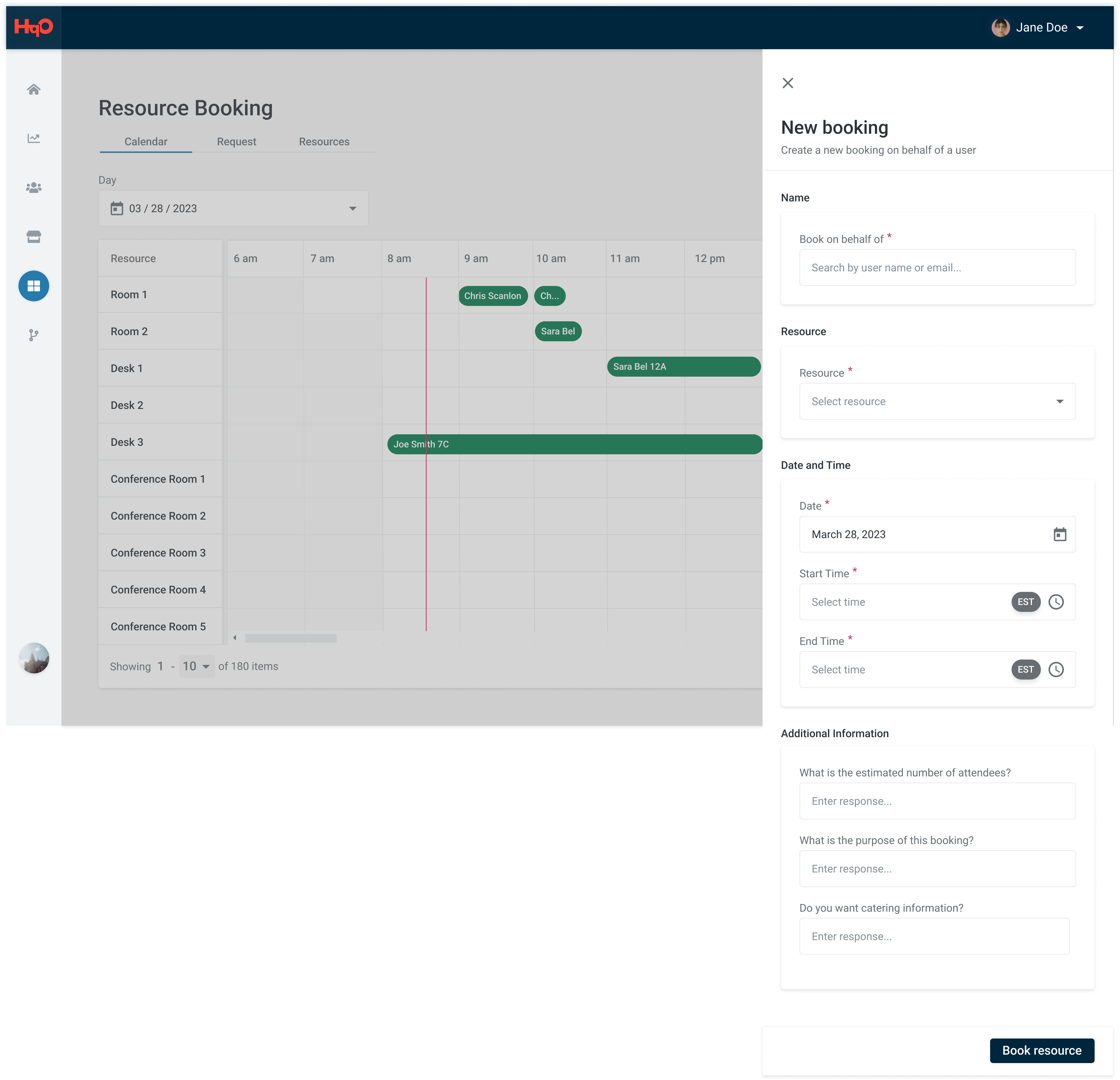Switch to the Resources tab
1120x1080 pixels.
pyautogui.click(x=324, y=142)
